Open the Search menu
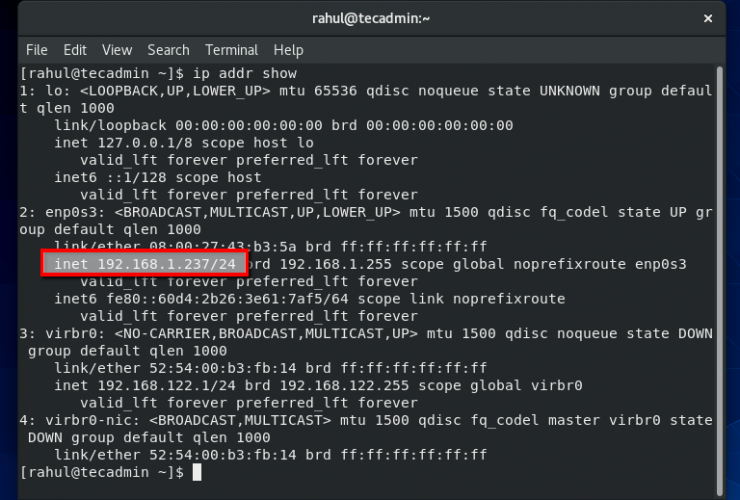Screen dimensions: 740x500 pyautogui.click(x=168, y=50)
